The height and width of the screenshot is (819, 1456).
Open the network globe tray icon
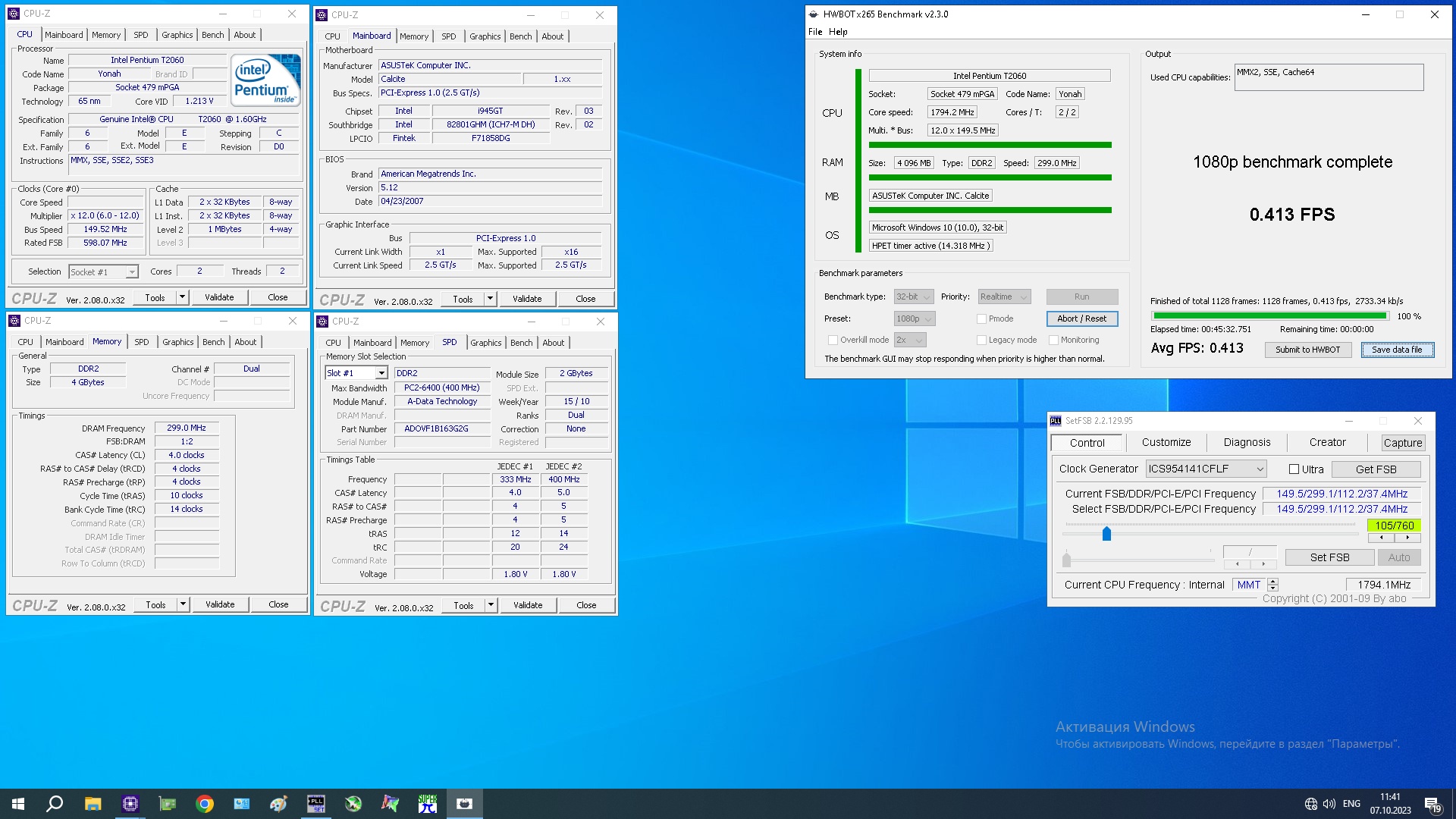(x=1311, y=804)
